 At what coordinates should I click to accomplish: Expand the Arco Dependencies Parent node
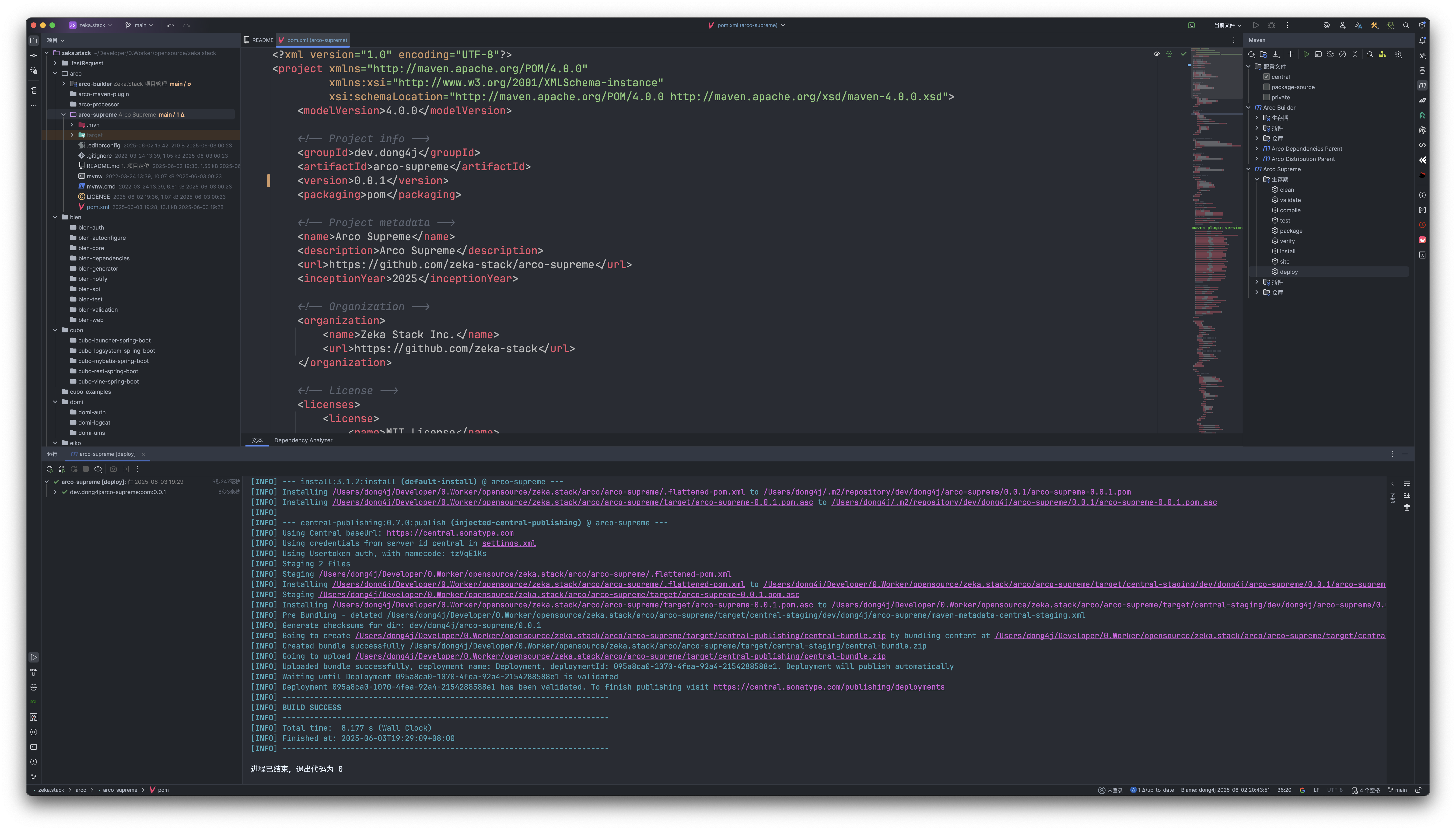point(1256,149)
